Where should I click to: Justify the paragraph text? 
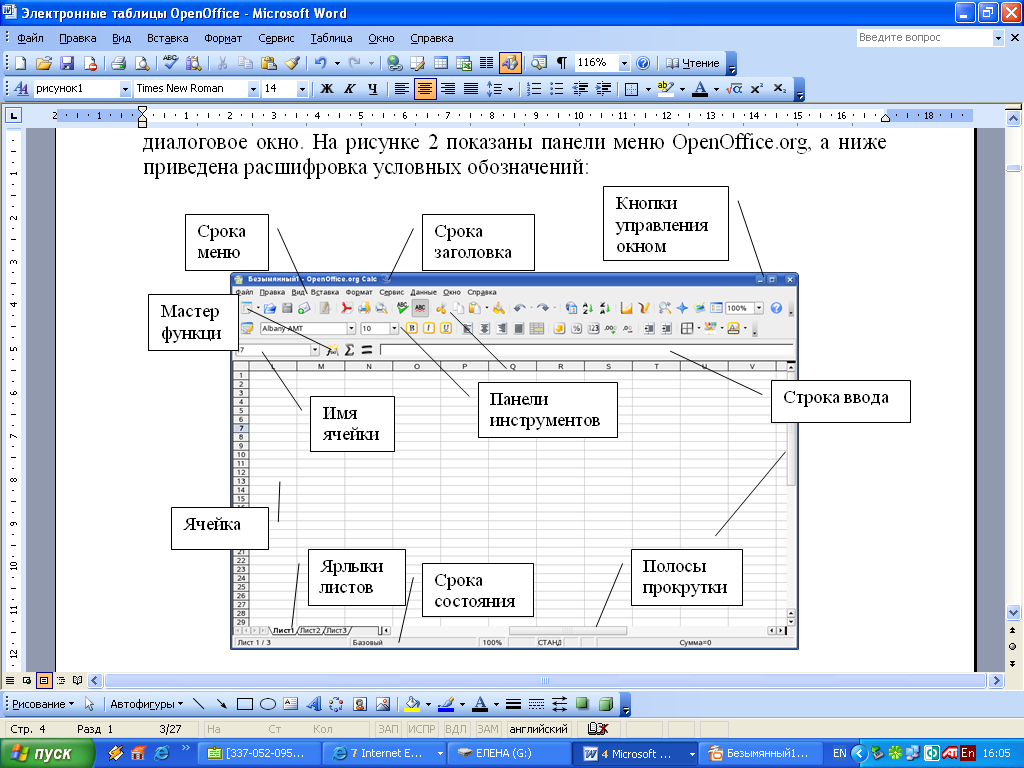point(471,88)
